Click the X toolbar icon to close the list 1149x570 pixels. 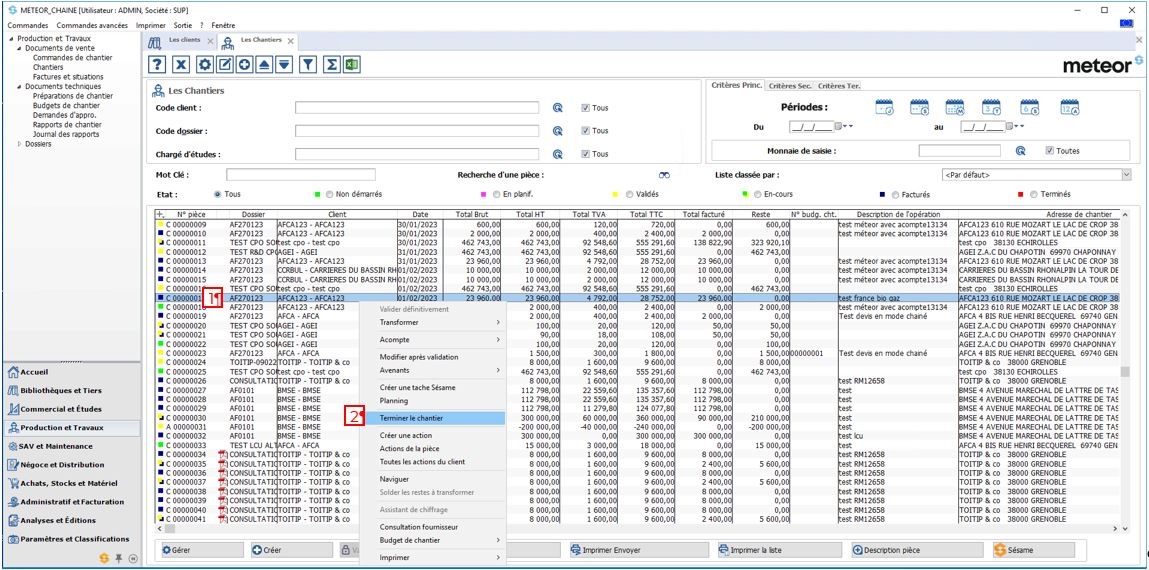click(182, 65)
